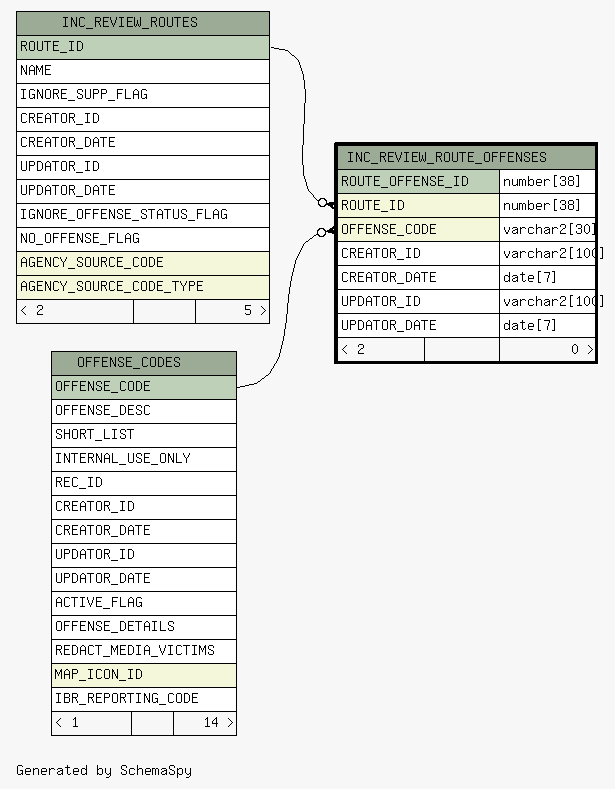
Task: Select UPDATOR_DATE in the INC_REVIEW_ROUTES table
Action: (143, 191)
